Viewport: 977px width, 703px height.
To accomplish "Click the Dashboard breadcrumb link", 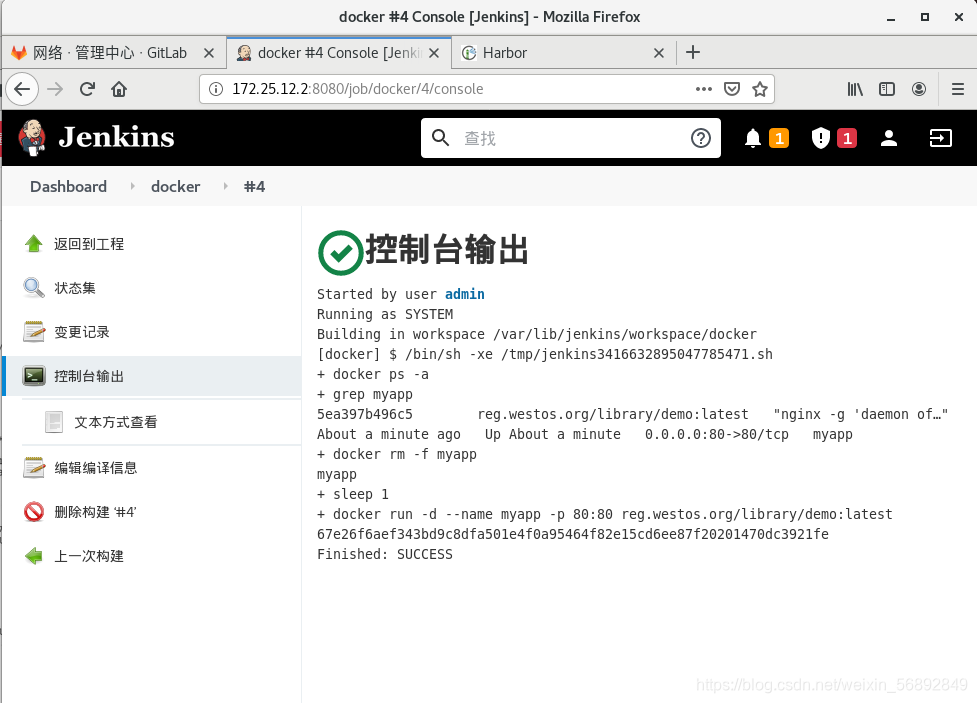I will pos(69,186).
